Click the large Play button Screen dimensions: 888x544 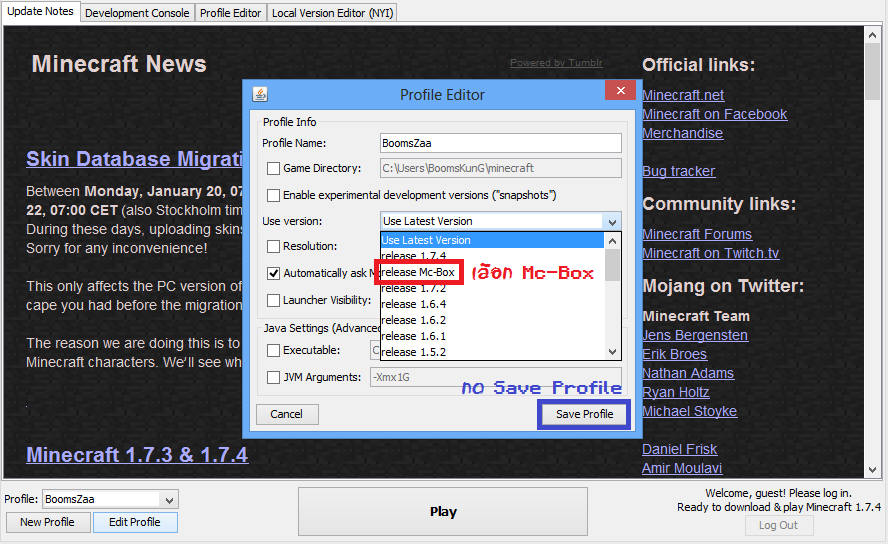443,512
